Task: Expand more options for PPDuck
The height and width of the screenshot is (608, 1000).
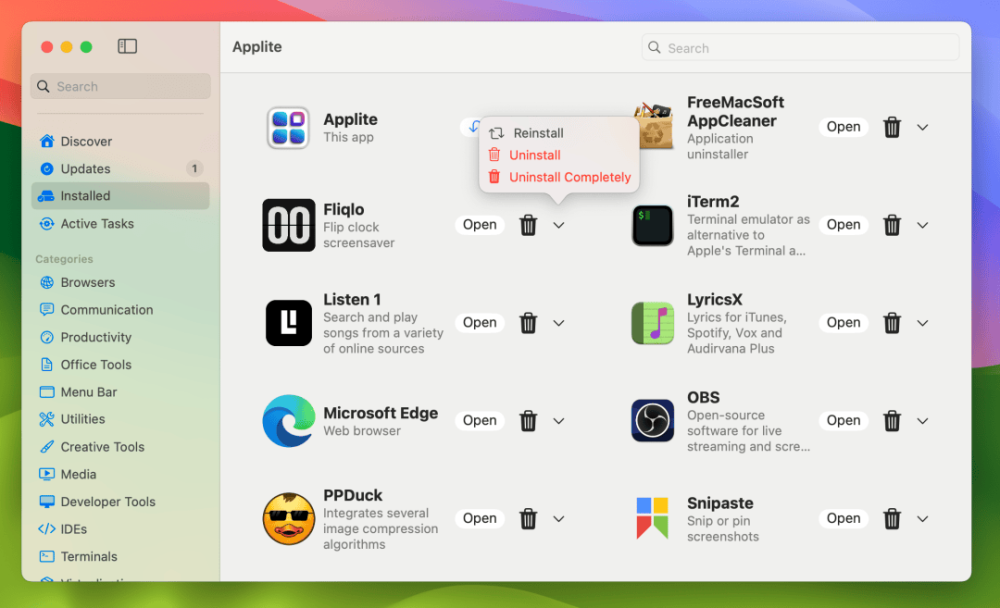Action: point(559,519)
